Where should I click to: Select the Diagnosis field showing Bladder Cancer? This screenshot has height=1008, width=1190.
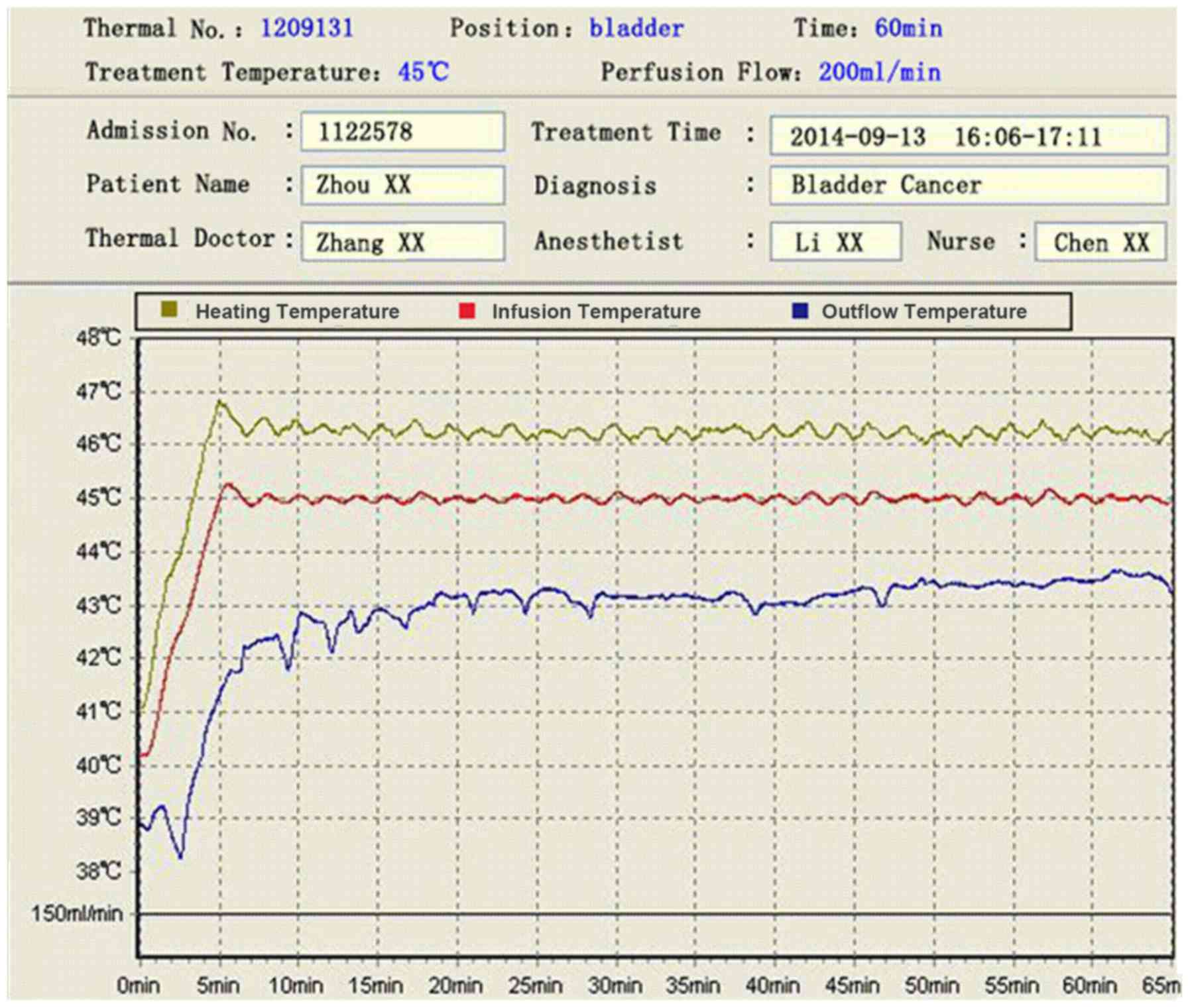[967, 185]
